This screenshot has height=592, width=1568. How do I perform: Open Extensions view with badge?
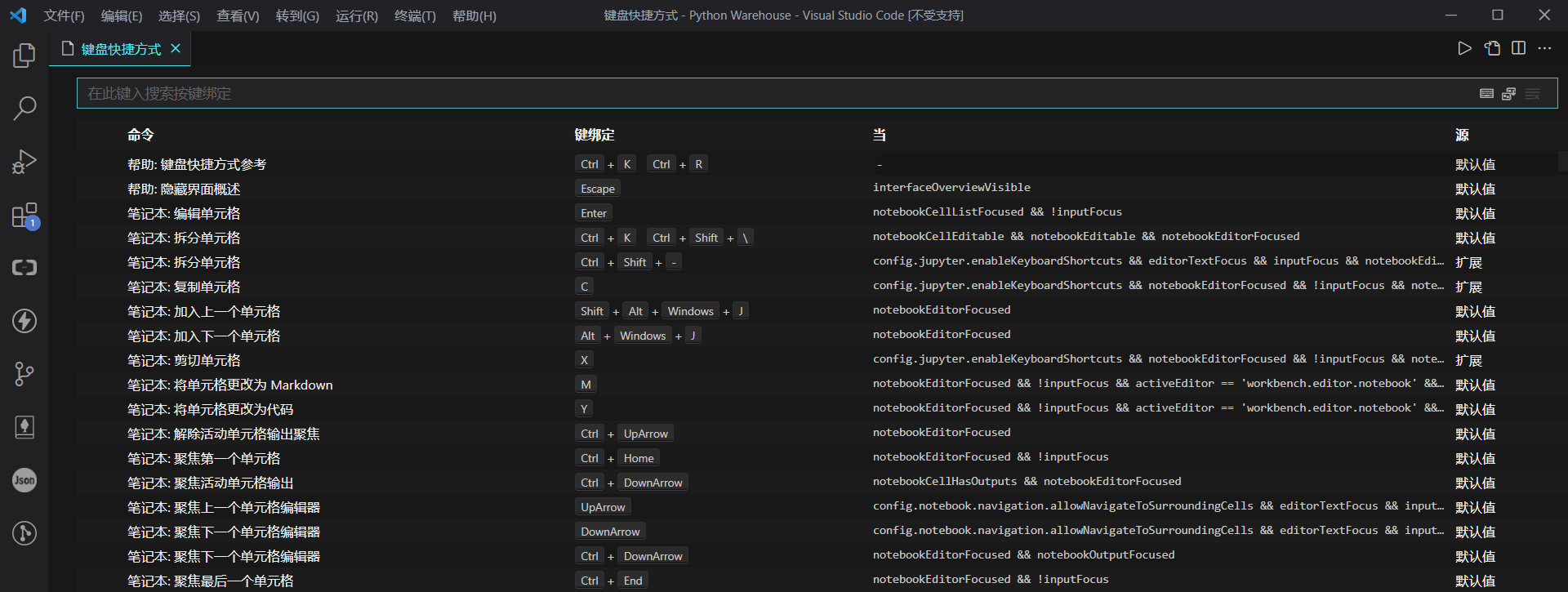click(x=24, y=216)
